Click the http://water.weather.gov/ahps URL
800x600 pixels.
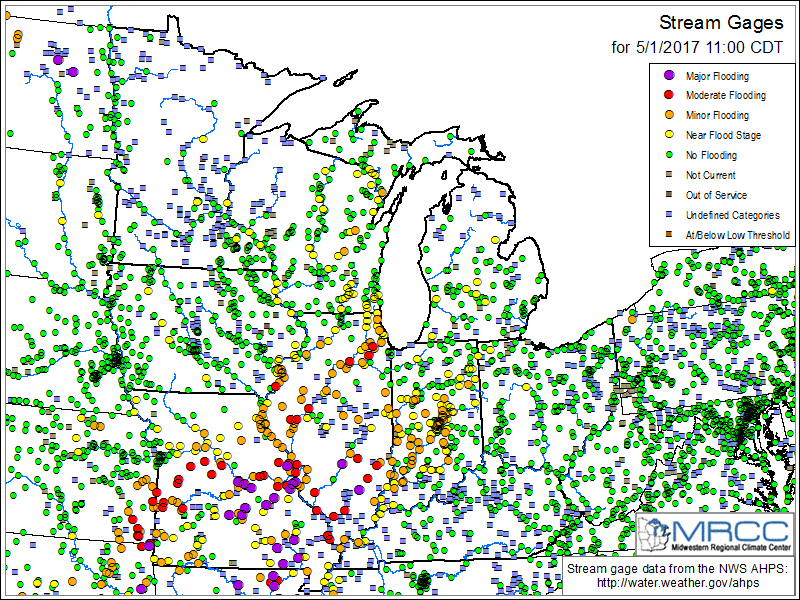click(x=678, y=583)
